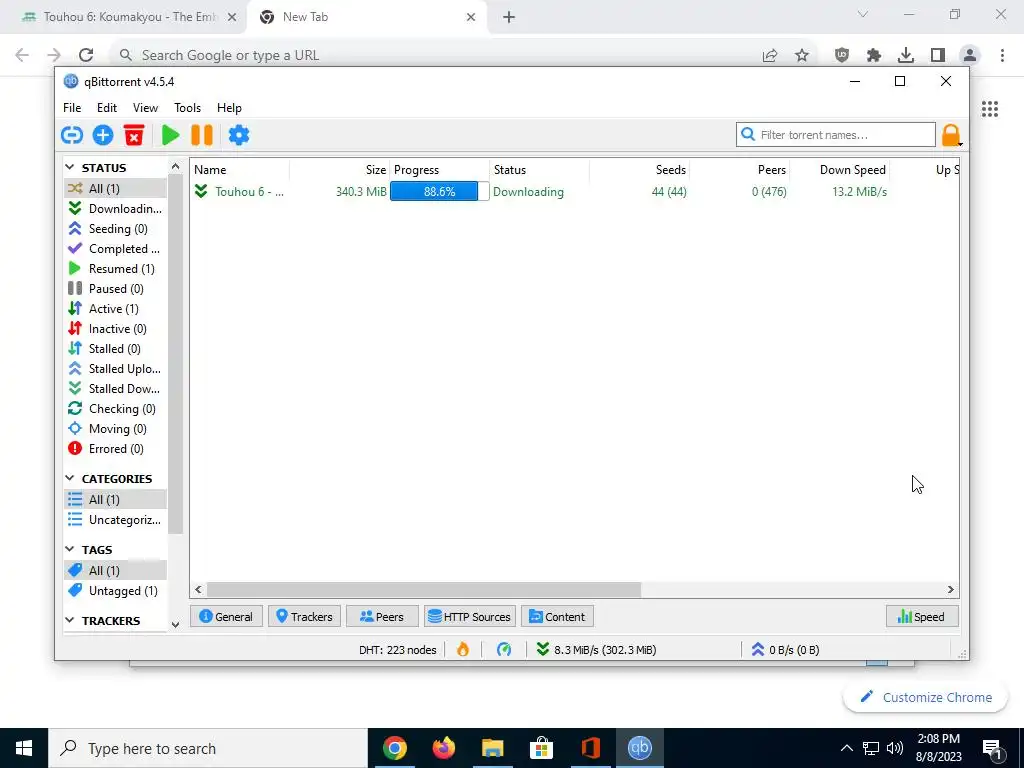Click the Speed graph button

tap(921, 616)
